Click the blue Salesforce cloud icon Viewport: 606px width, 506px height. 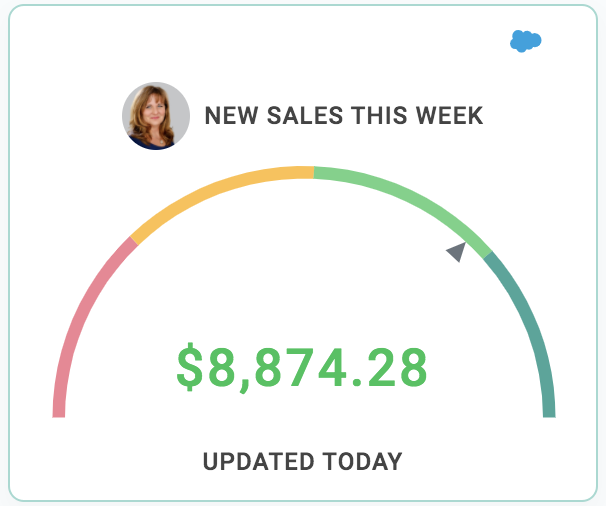(x=526, y=41)
